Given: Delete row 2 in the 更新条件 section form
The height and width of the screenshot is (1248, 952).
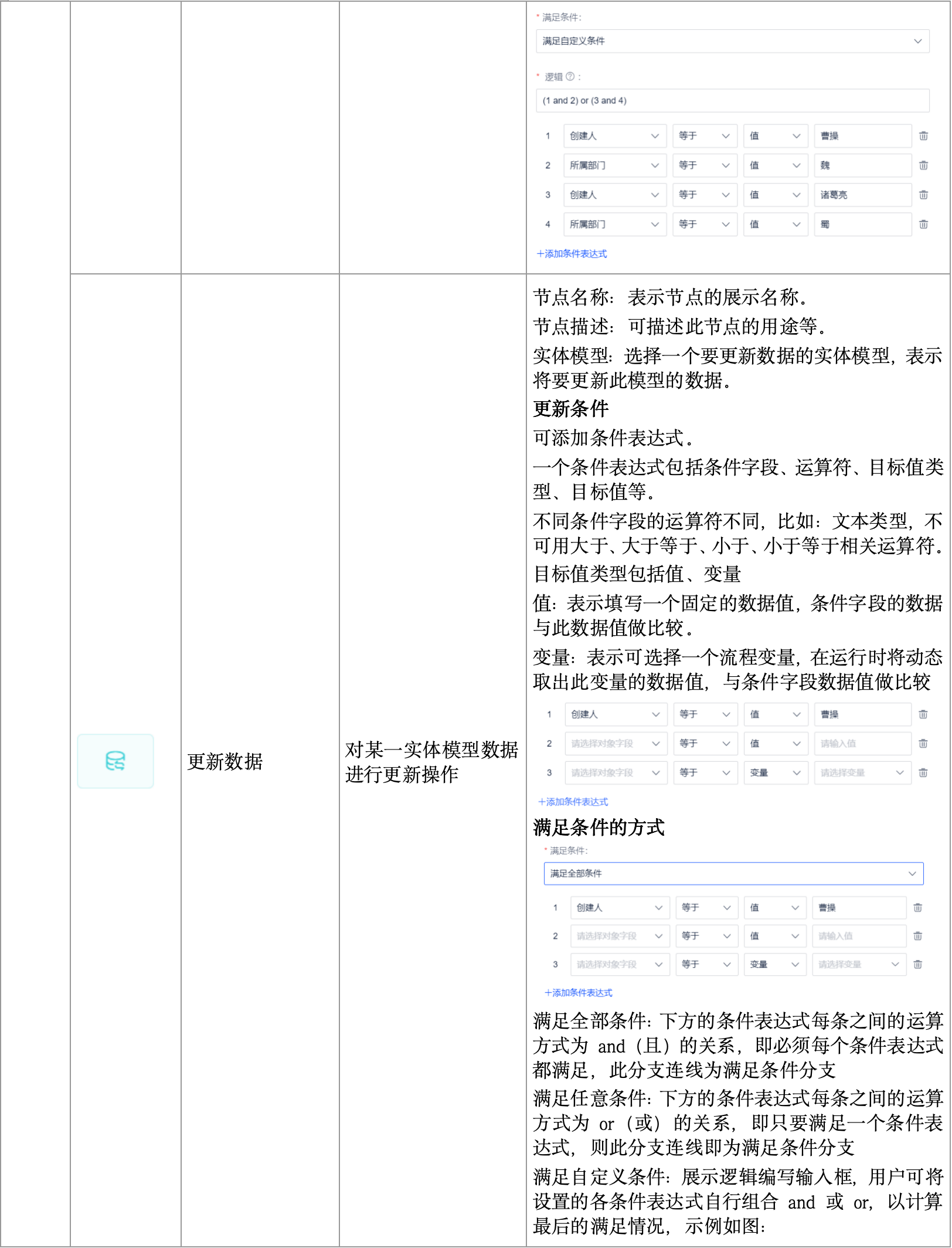Looking at the screenshot, I should point(923,744).
